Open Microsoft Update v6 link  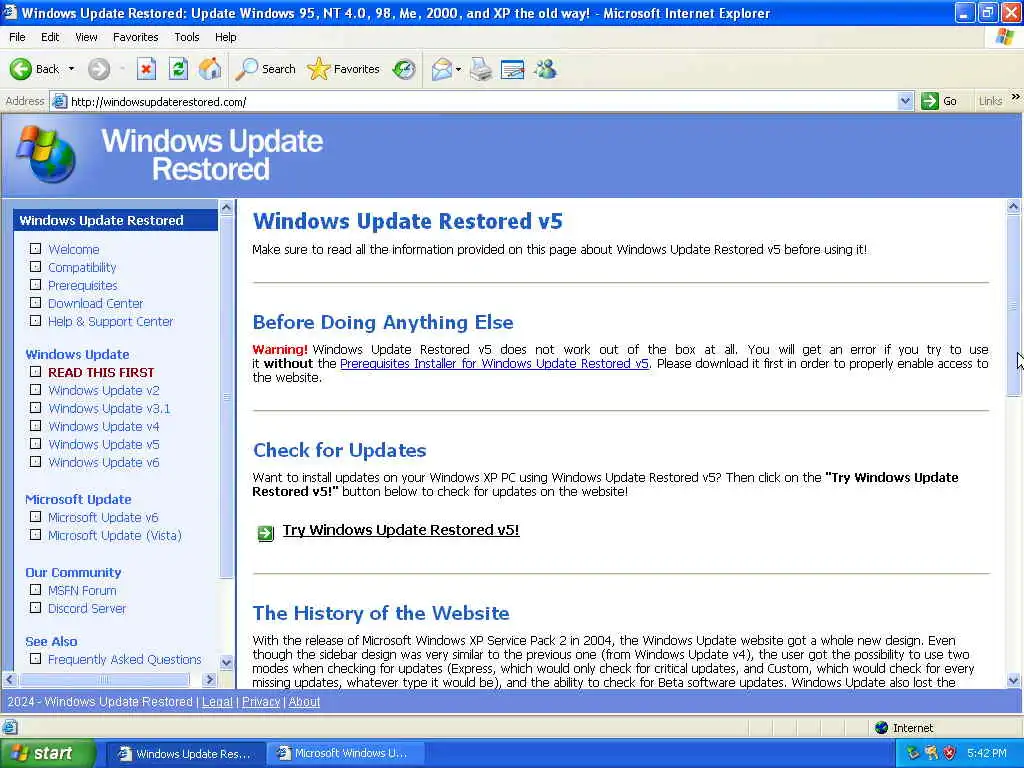coord(103,517)
